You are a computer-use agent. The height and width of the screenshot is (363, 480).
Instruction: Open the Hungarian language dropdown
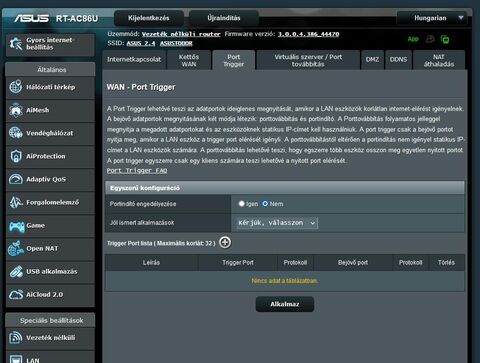pyautogui.click(x=432, y=18)
